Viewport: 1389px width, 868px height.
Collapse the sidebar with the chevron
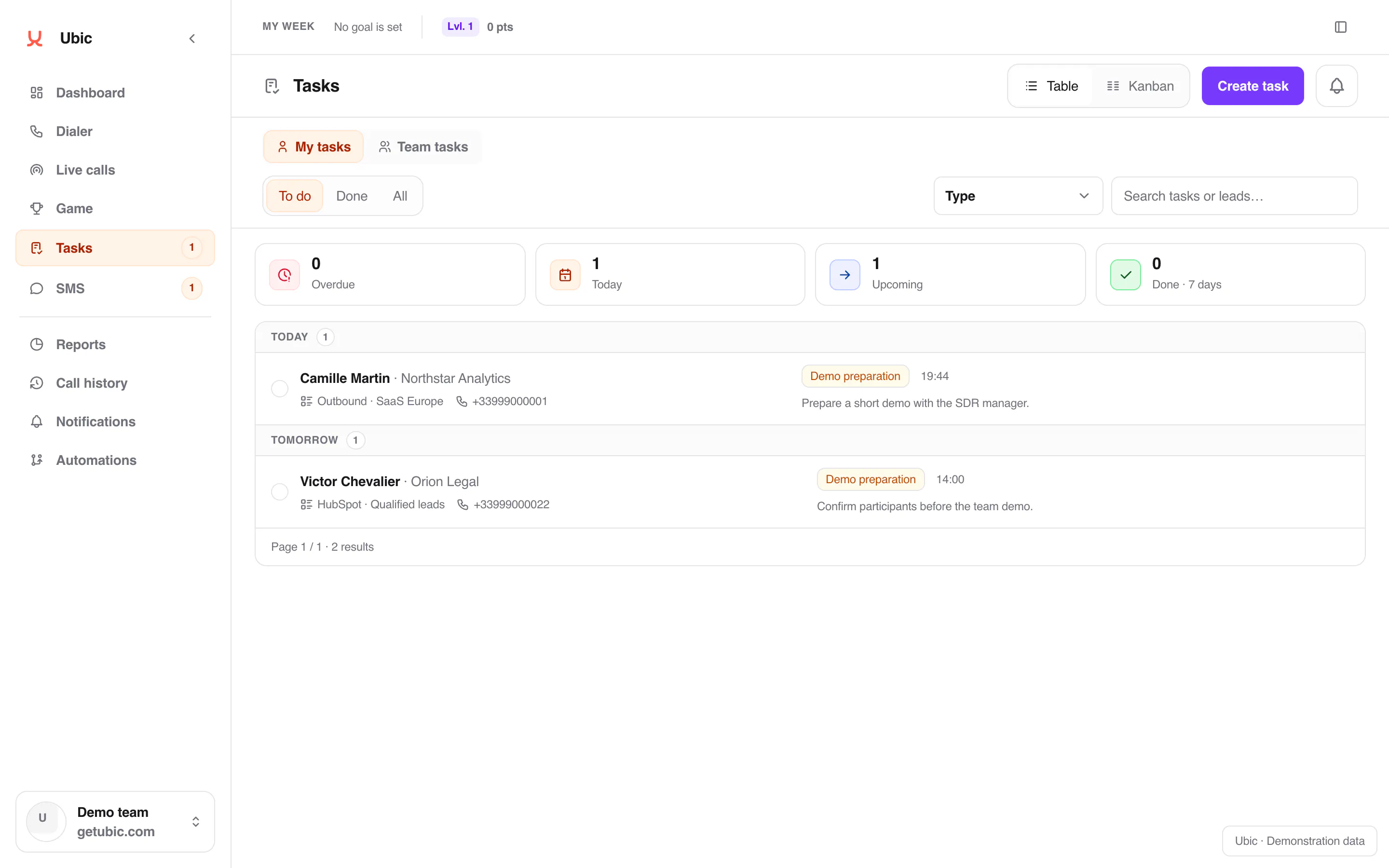(192, 39)
